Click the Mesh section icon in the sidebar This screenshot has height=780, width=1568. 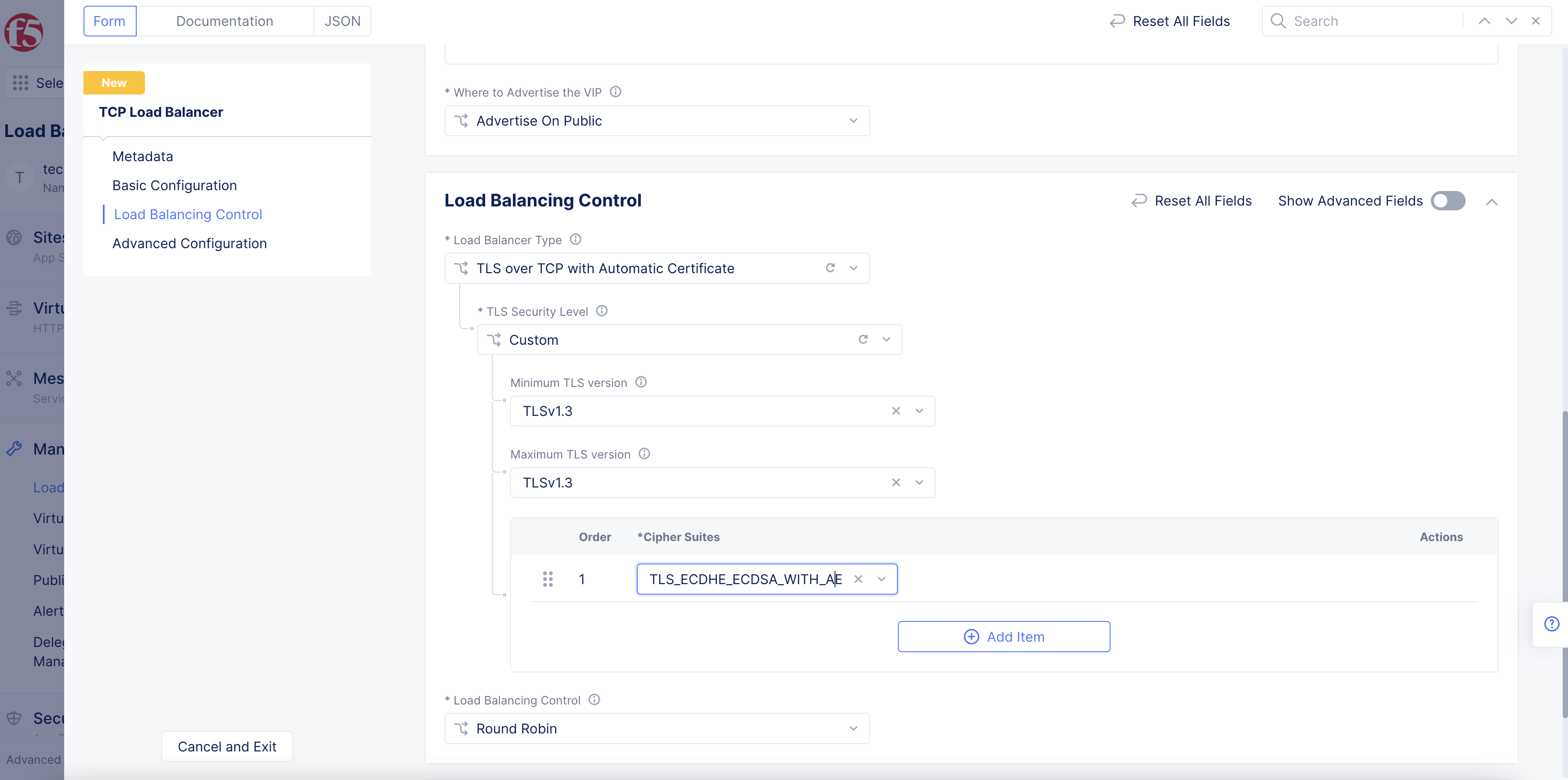[15, 379]
